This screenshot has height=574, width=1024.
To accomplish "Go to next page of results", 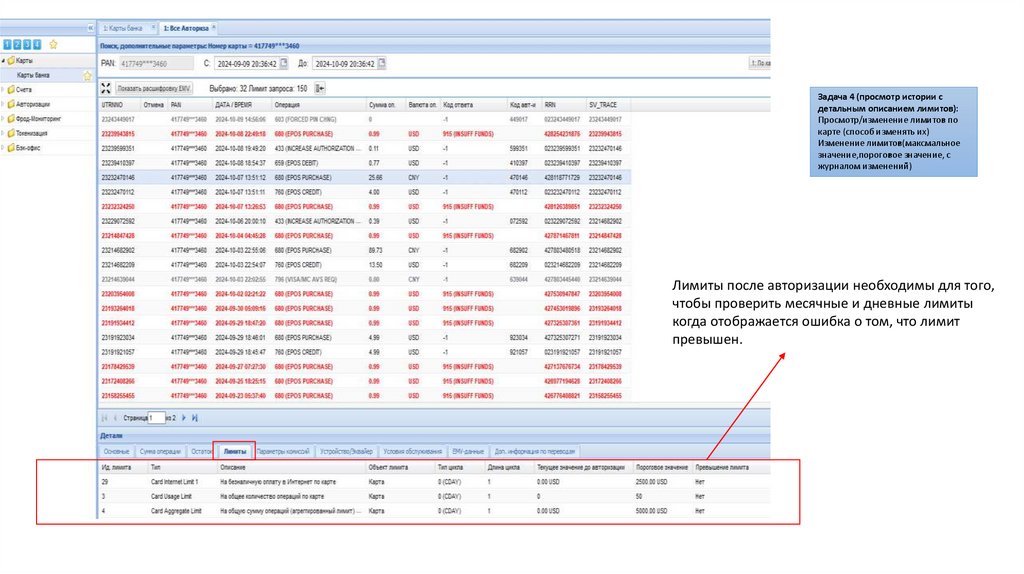I will (182, 417).
